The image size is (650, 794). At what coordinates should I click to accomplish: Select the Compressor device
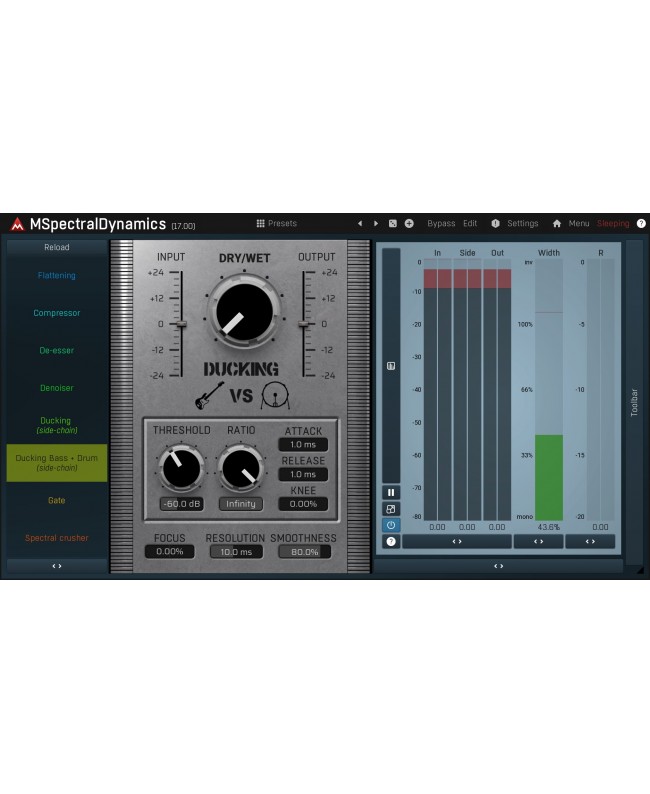(57, 313)
